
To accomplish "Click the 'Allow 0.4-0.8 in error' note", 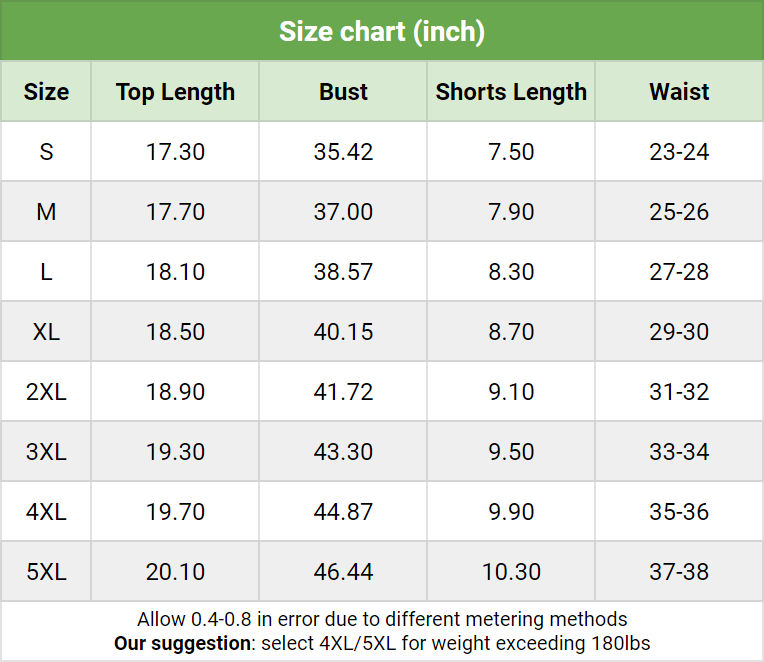I will pyautogui.click(x=382, y=619).
